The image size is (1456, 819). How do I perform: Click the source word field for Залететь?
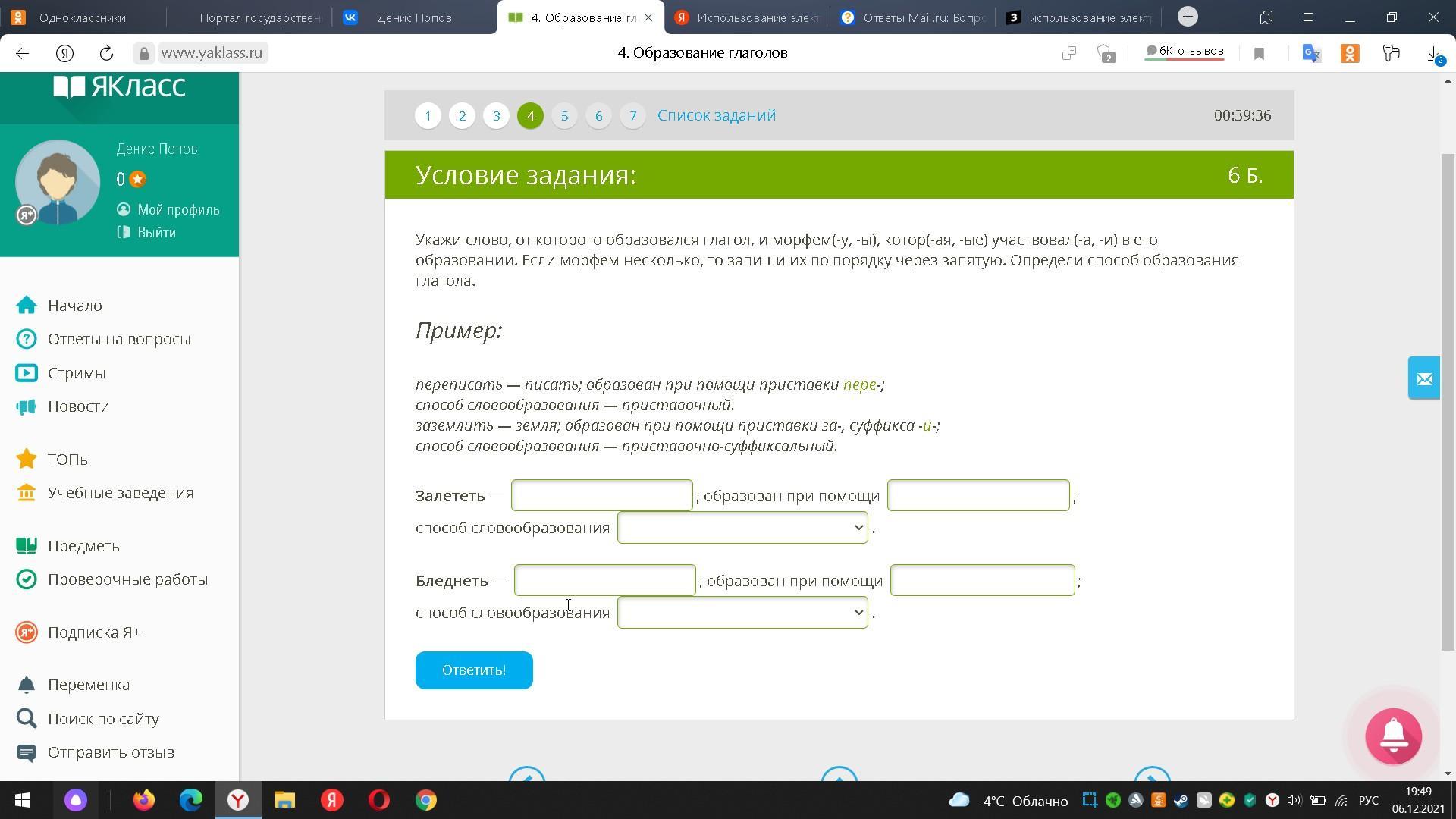(601, 496)
